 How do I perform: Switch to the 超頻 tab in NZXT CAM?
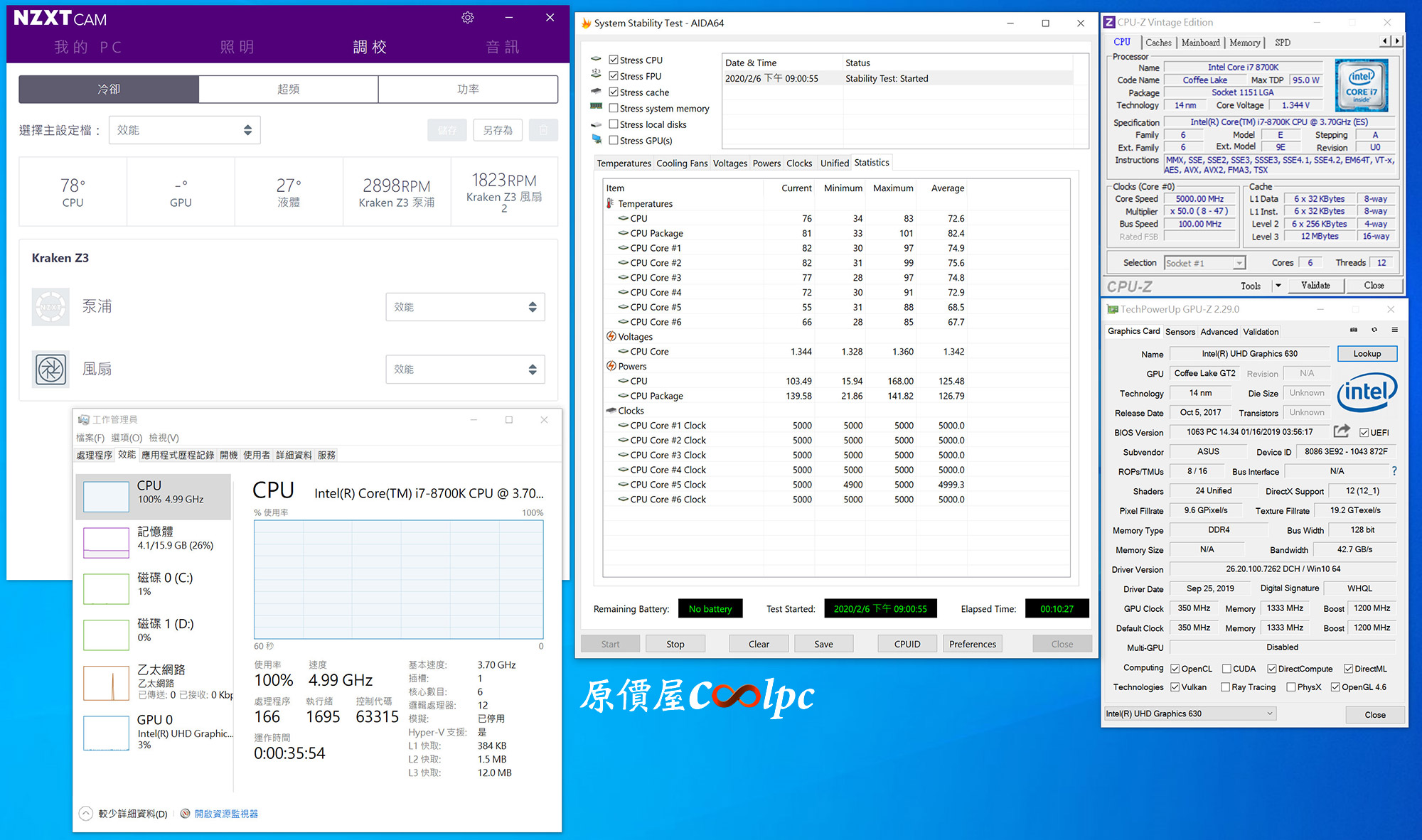click(x=288, y=89)
